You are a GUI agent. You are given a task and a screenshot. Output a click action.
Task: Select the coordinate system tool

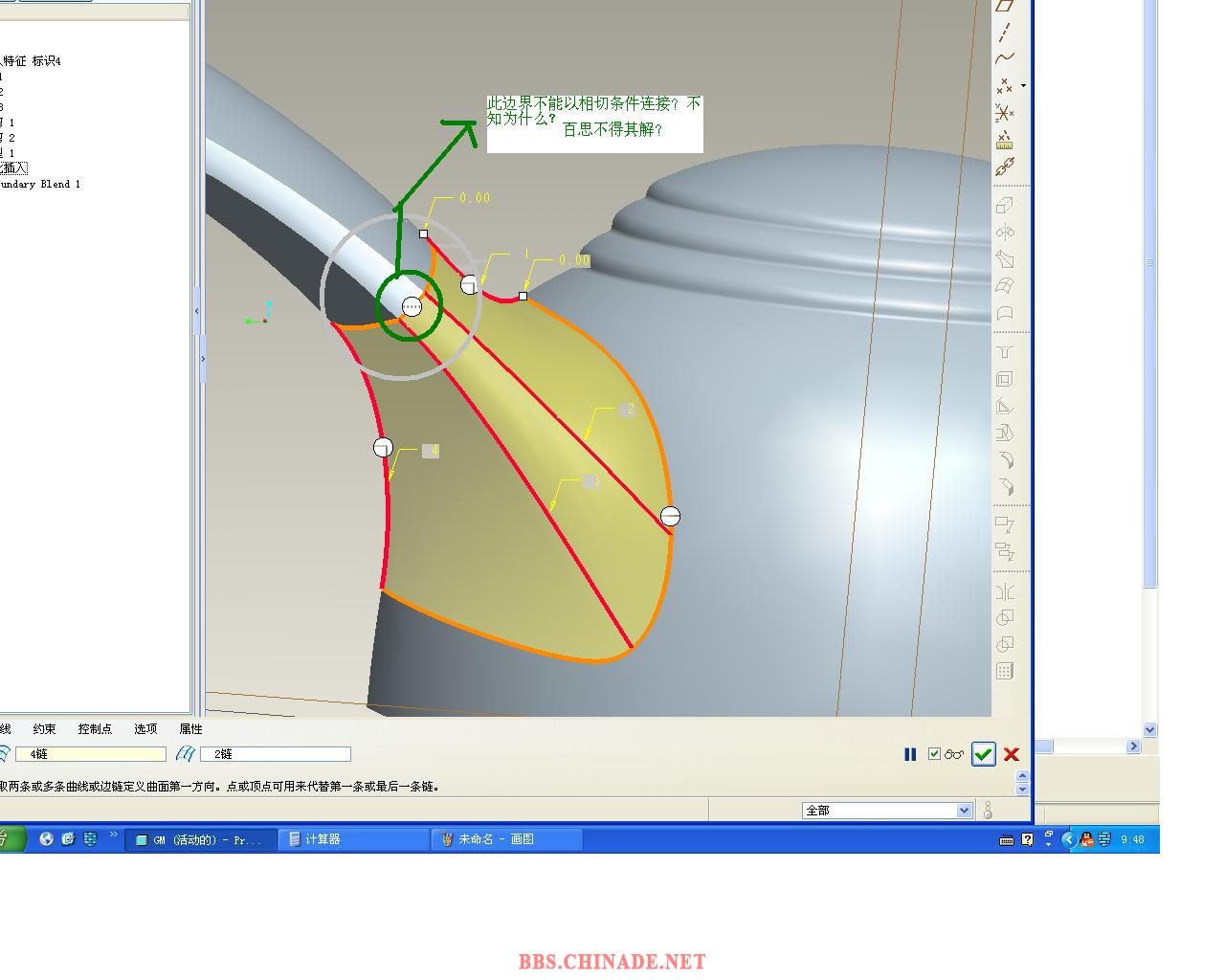pos(1004,113)
